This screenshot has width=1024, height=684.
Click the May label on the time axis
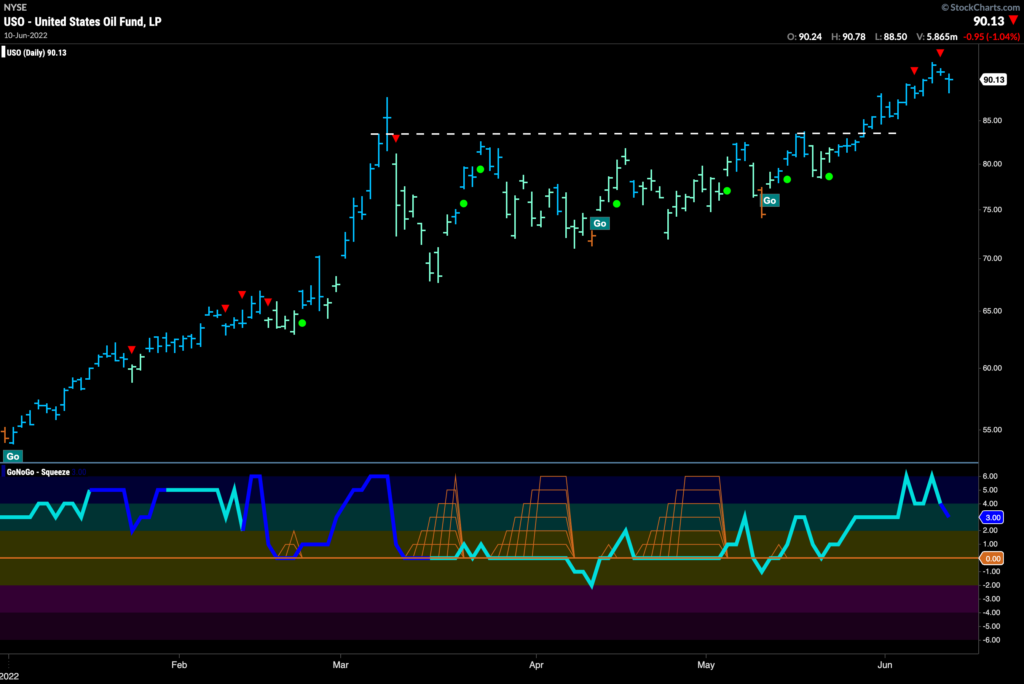point(706,665)
